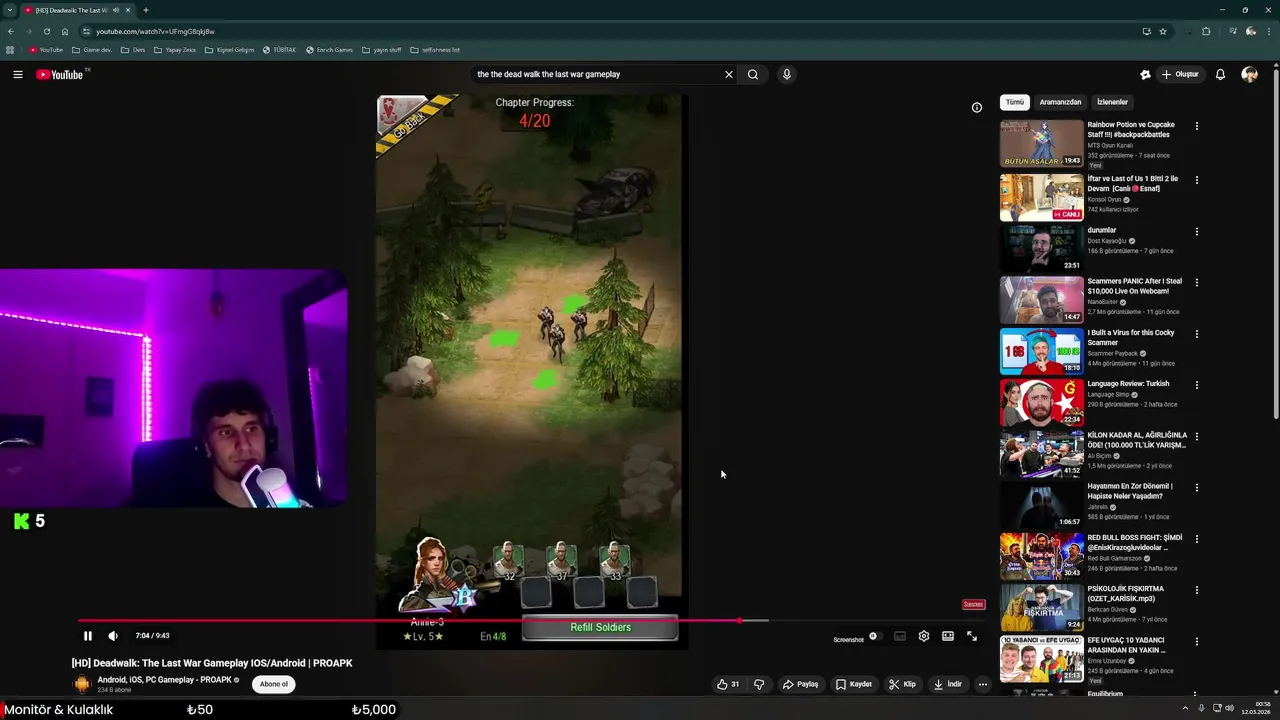
Task: Go back in the browser
Action: 10,31
